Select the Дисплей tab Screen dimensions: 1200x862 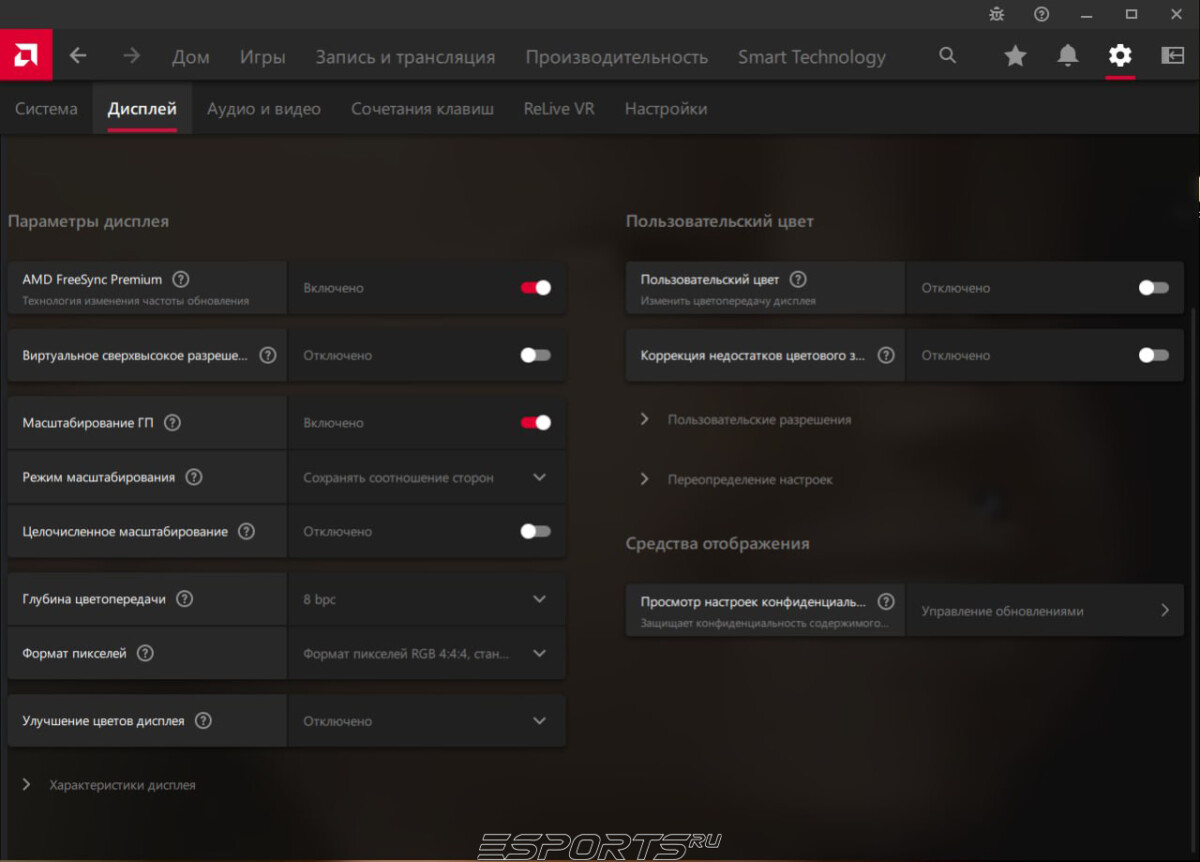pyautogui.click(x=142, y=109)
